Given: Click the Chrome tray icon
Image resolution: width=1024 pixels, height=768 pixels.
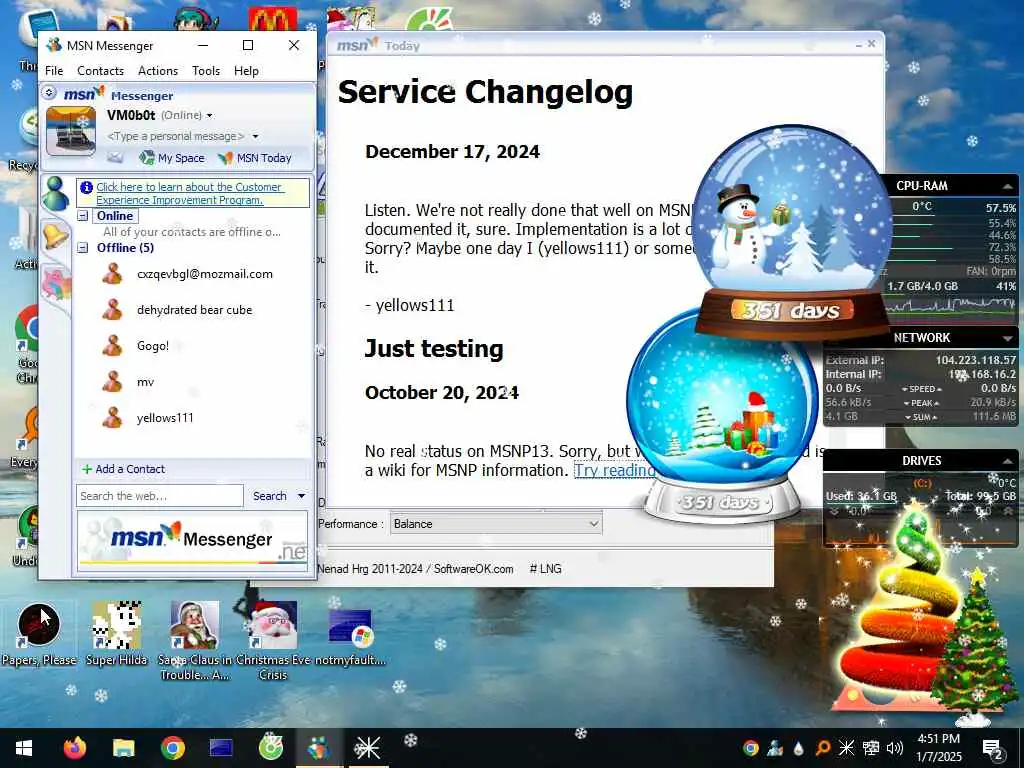Looking at the screenshot, I should coord(751,748).
